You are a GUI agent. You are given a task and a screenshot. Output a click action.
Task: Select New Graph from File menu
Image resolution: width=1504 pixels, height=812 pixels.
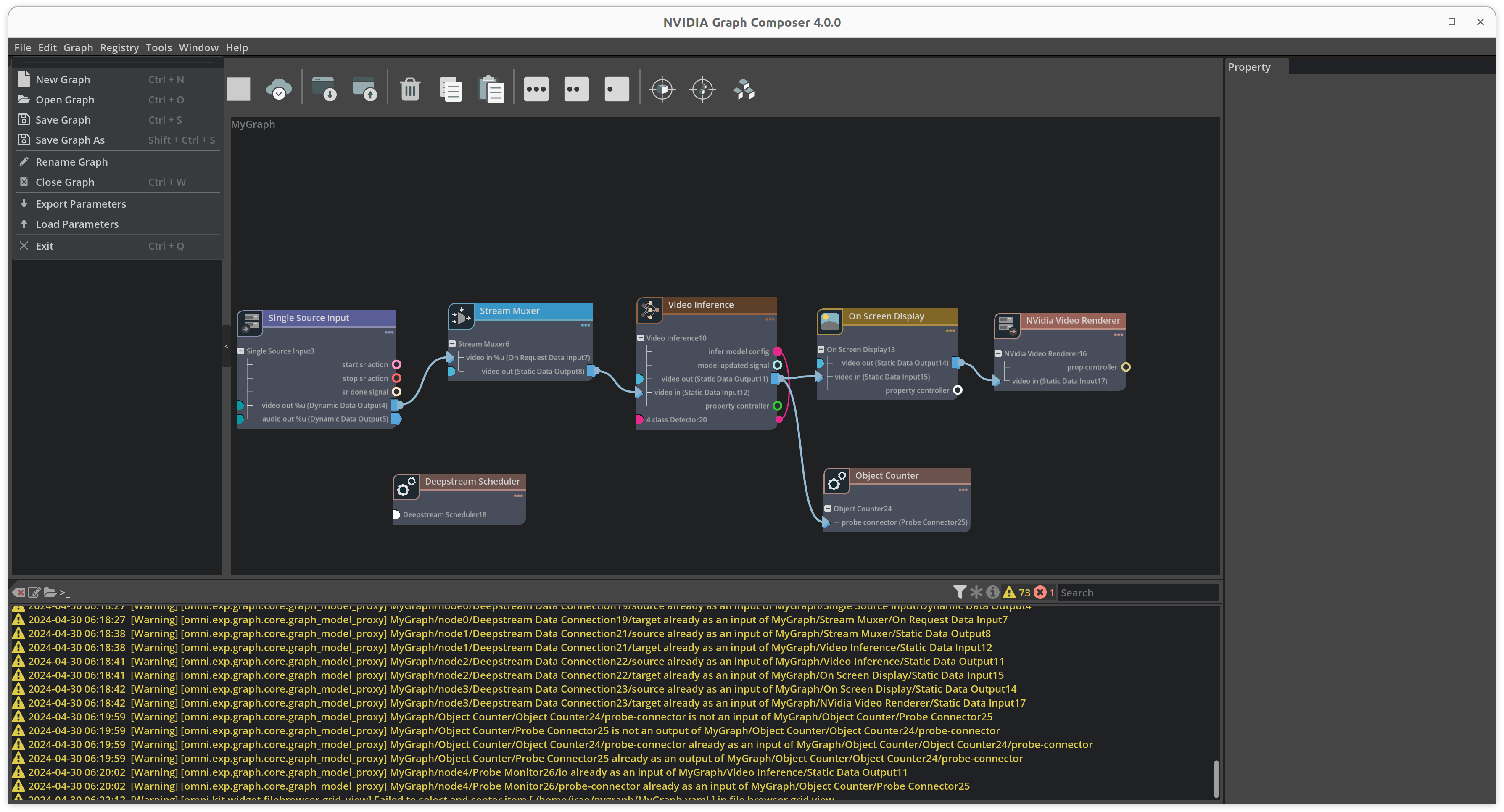pyautogui.click(x=117, y=79)
